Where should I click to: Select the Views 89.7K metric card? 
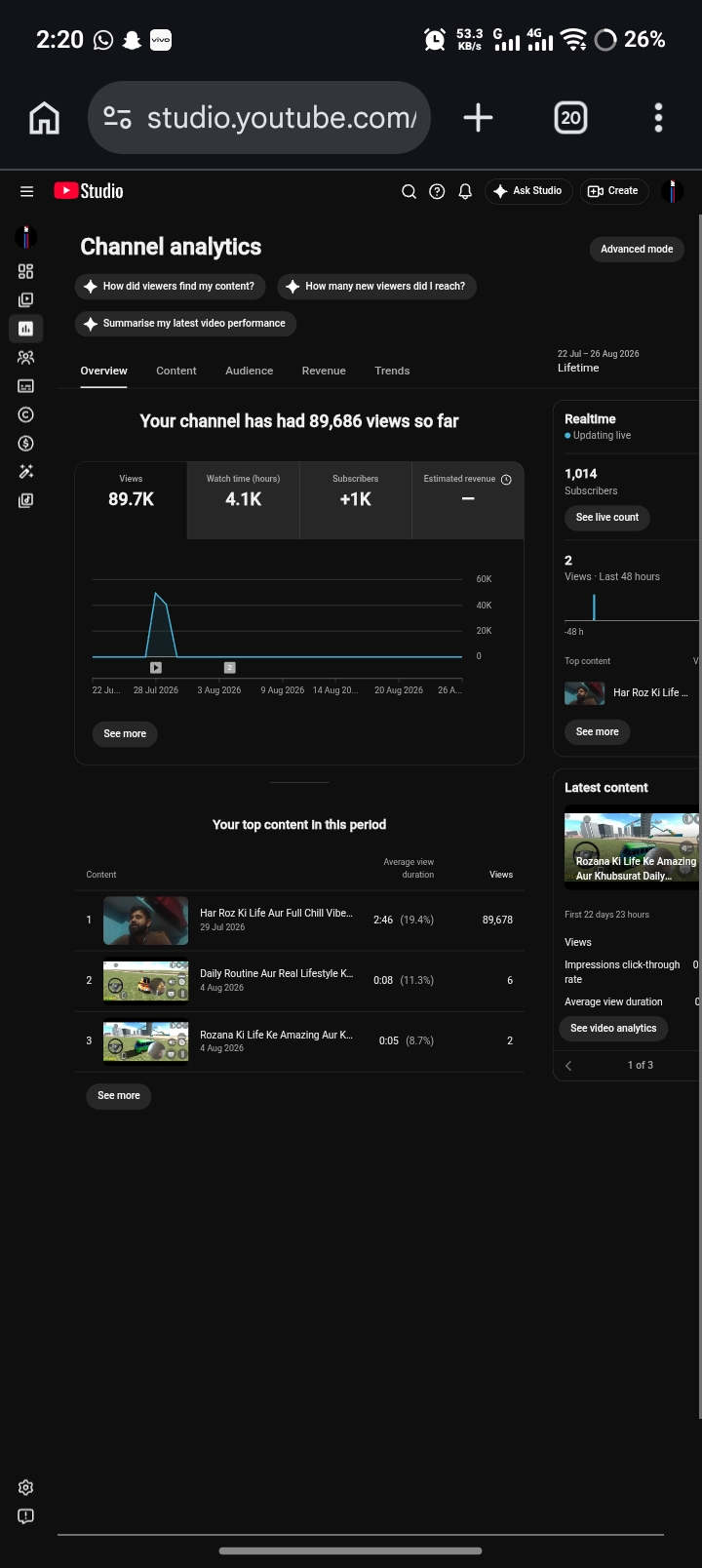pyautogui.click(x=132, y=500)
